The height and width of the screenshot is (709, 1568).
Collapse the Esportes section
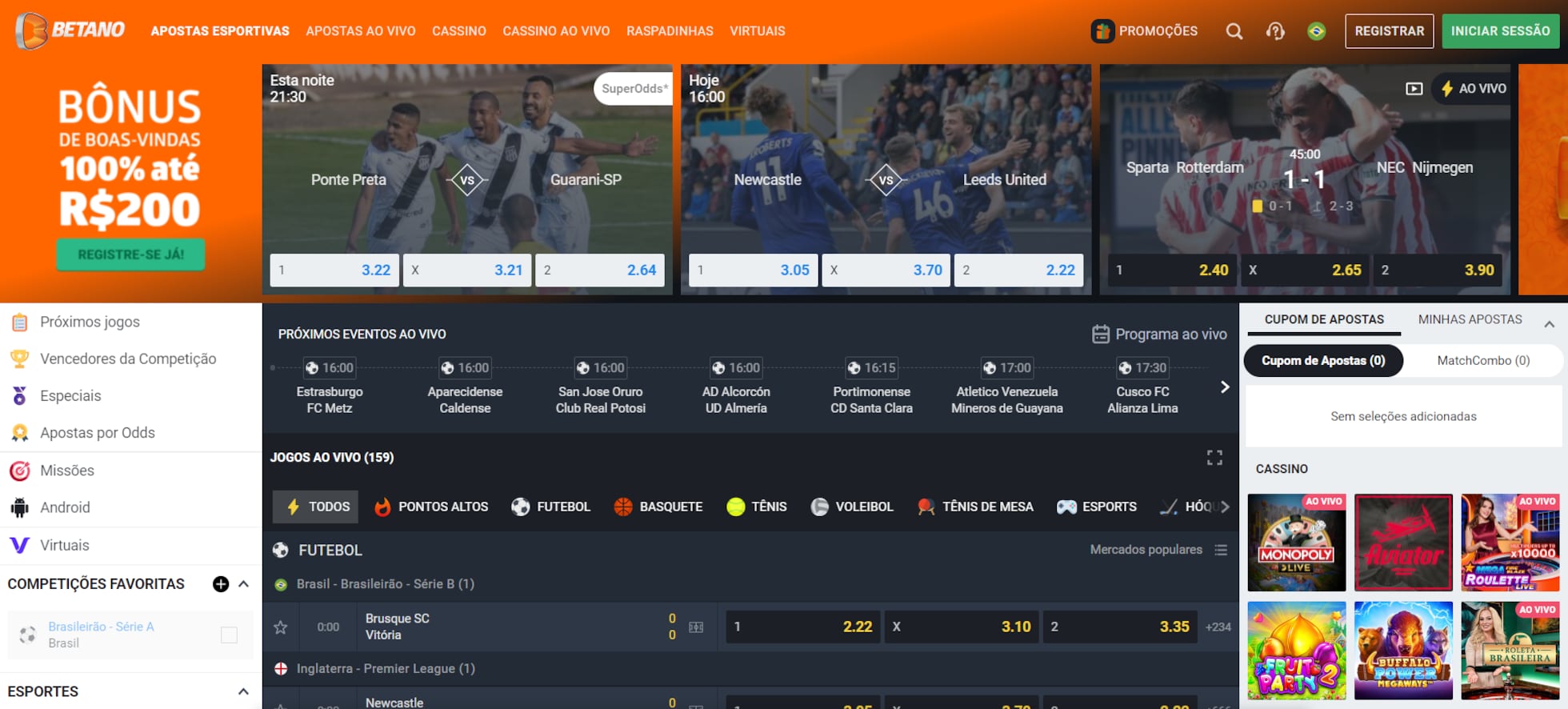243,691
